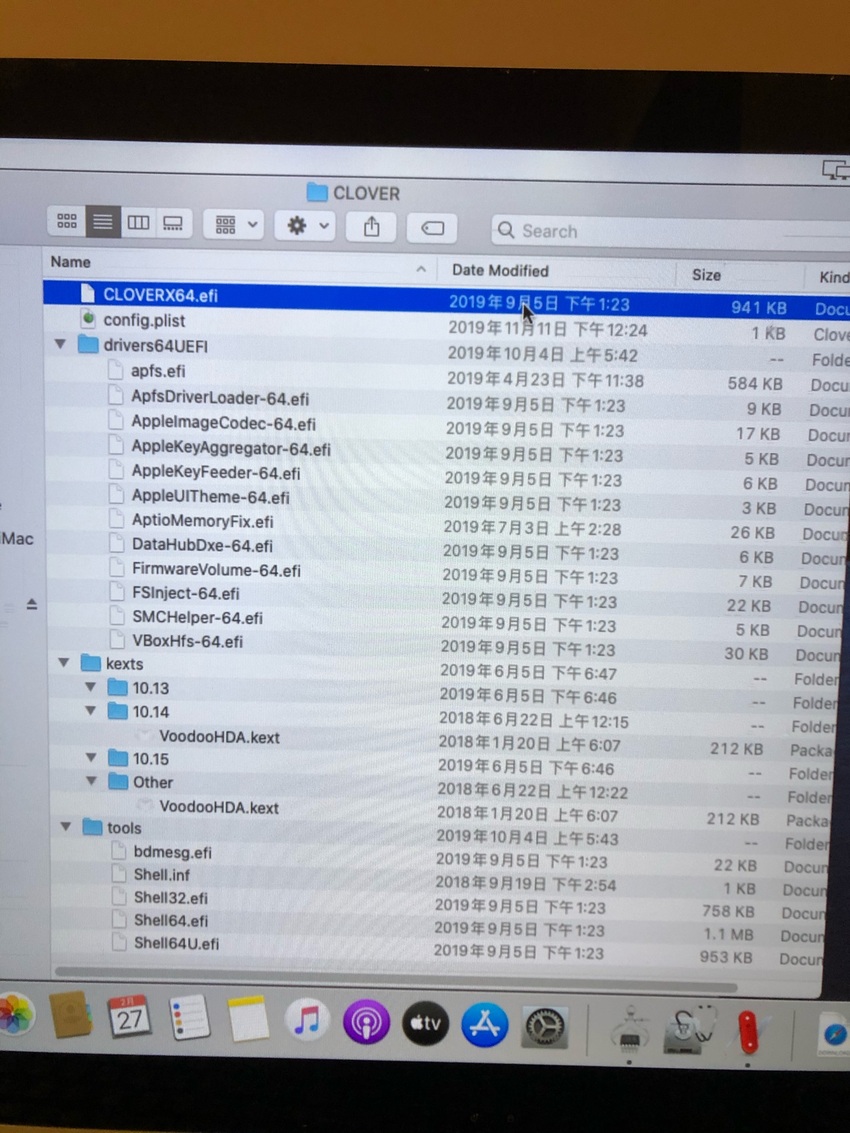Select FSInject-64.efi
Screen dimensions: 850x1133
pyautogui.click(x=185, y=594)
